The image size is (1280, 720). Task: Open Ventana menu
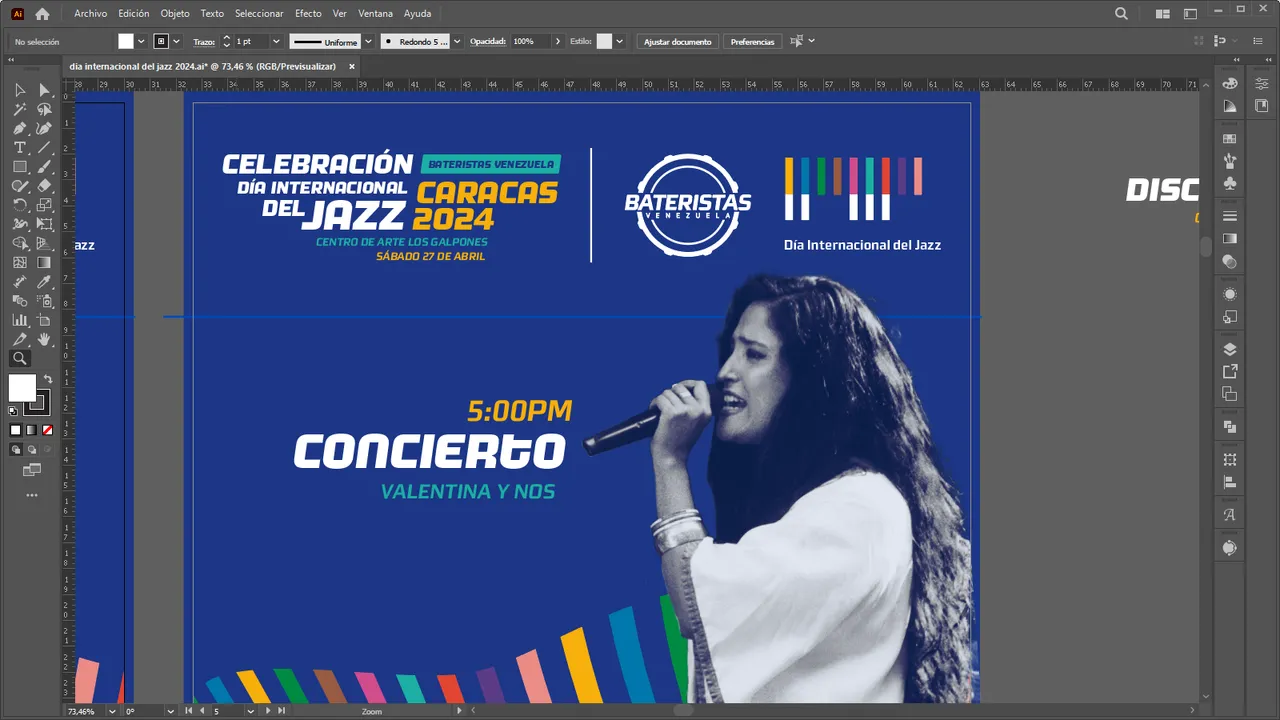[x=375, y=14]
